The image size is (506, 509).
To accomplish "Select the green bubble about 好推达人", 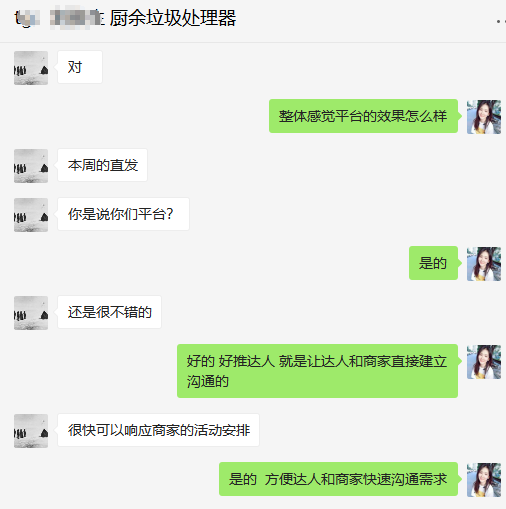I will tap(317, 371).
